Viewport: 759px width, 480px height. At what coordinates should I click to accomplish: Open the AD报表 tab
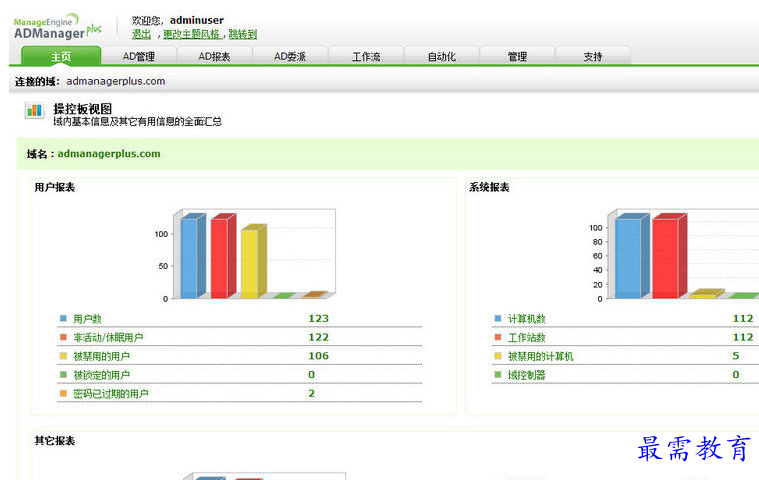click(x=214, y=57)
